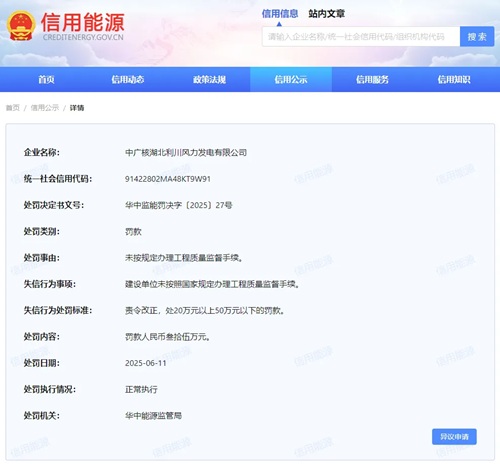Click the penalty standard text 责令改正，处20万元以上50万元以下
Viewport: 500px width, 464px height.
[x=190, y=310]
